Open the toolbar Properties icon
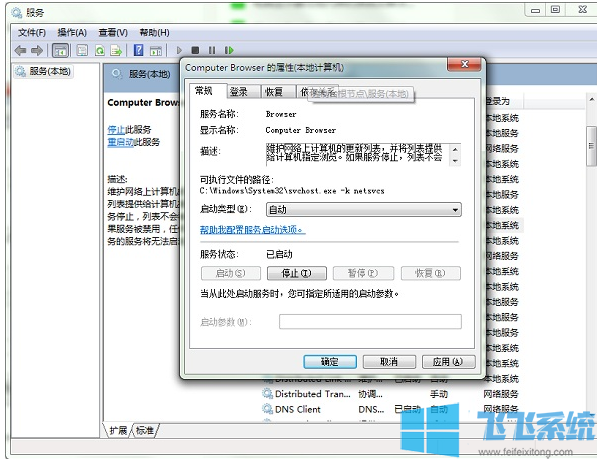This screenshot has height=459, width=597. (82, 50)
